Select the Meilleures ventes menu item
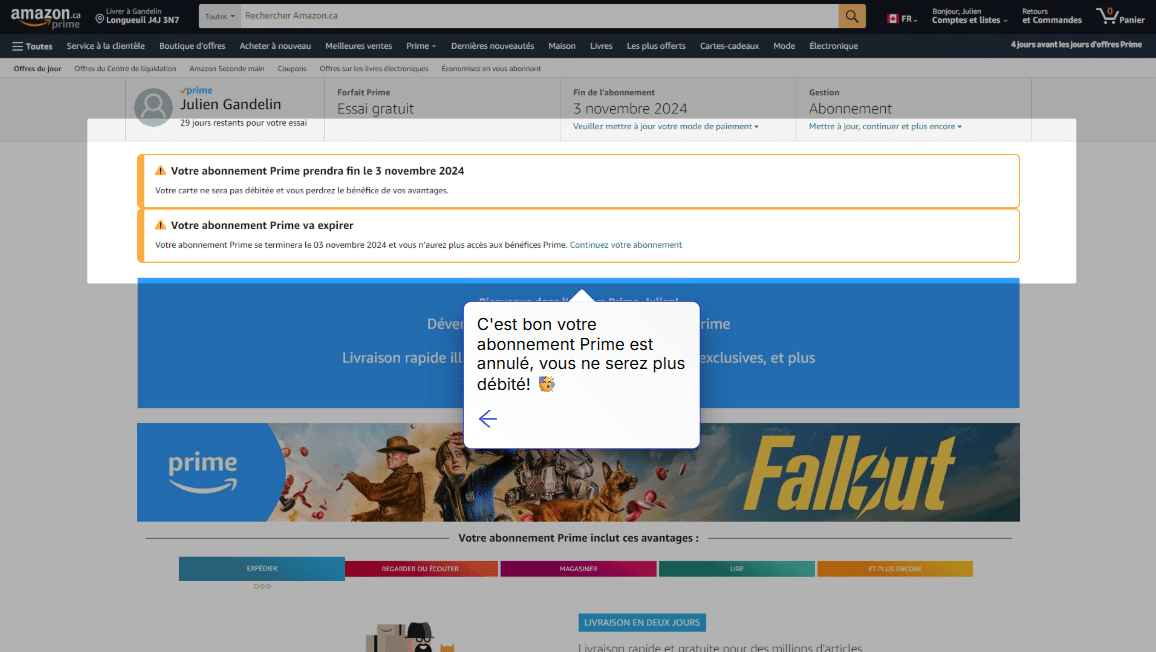Image resolution: width=1156 pixels, height=652 pixels. tap(358, 46)
